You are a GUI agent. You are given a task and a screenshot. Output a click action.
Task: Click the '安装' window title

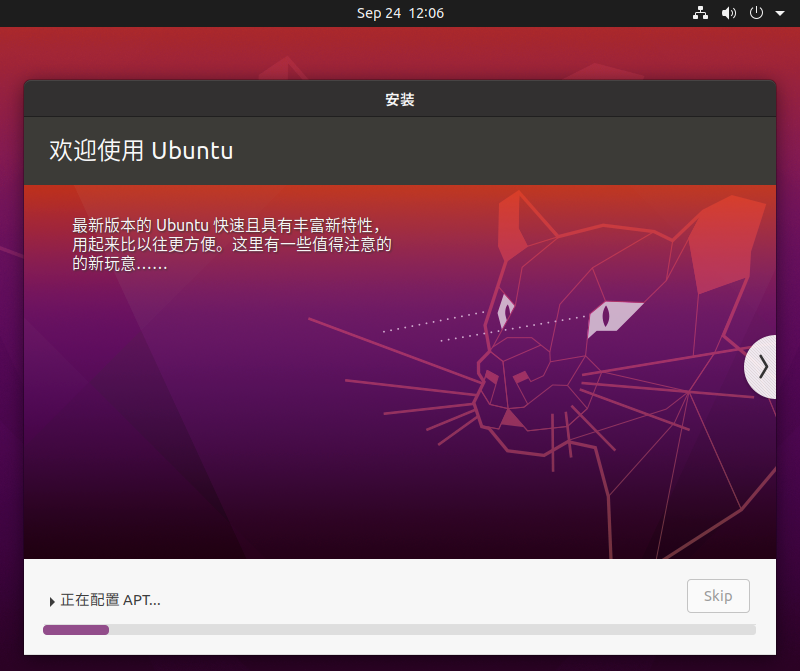400,100
